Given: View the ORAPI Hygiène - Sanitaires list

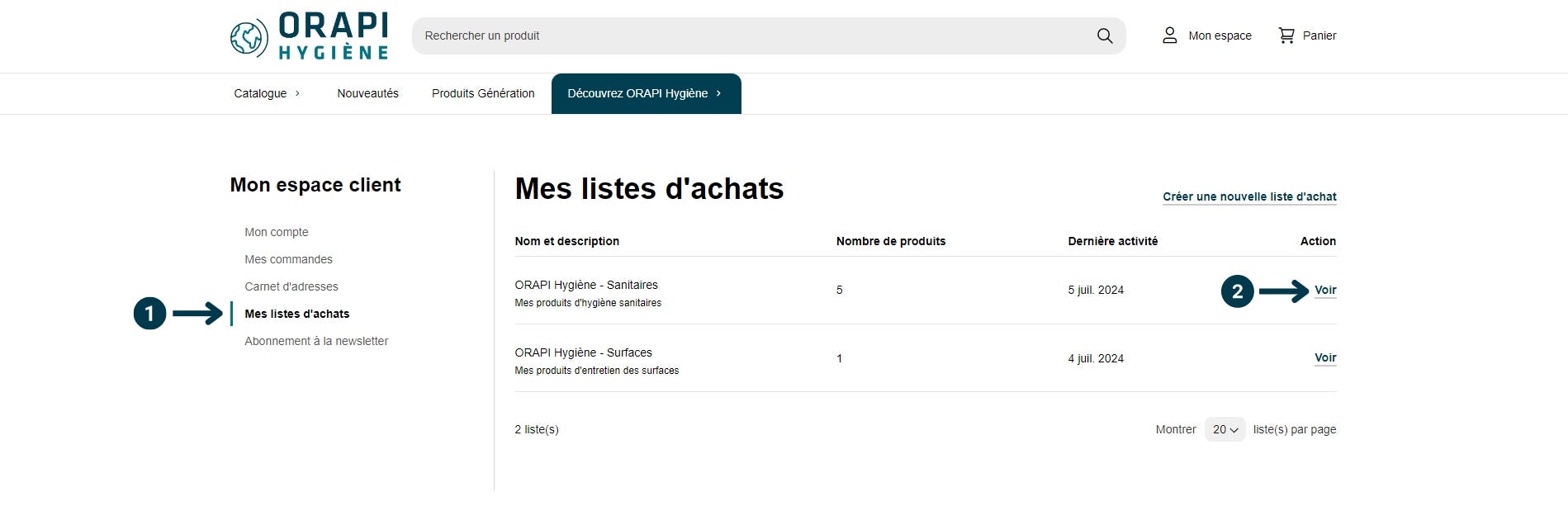Looking at the screenshot, I should [1325, 290].
